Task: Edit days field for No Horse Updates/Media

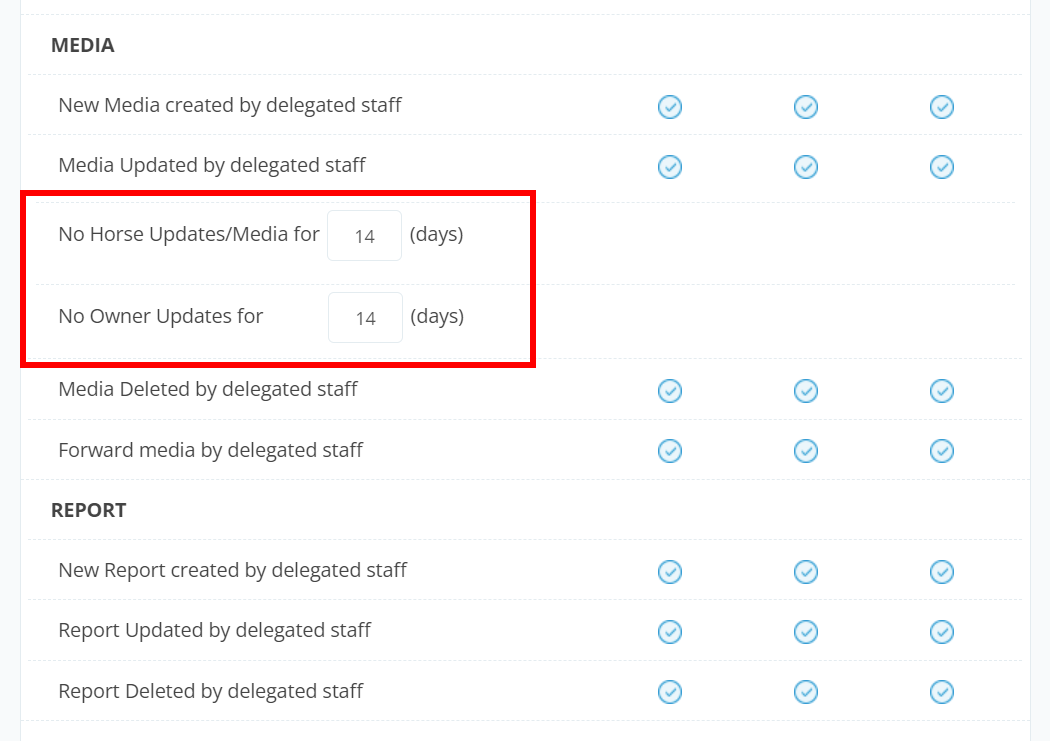Action: pos(364,236)
